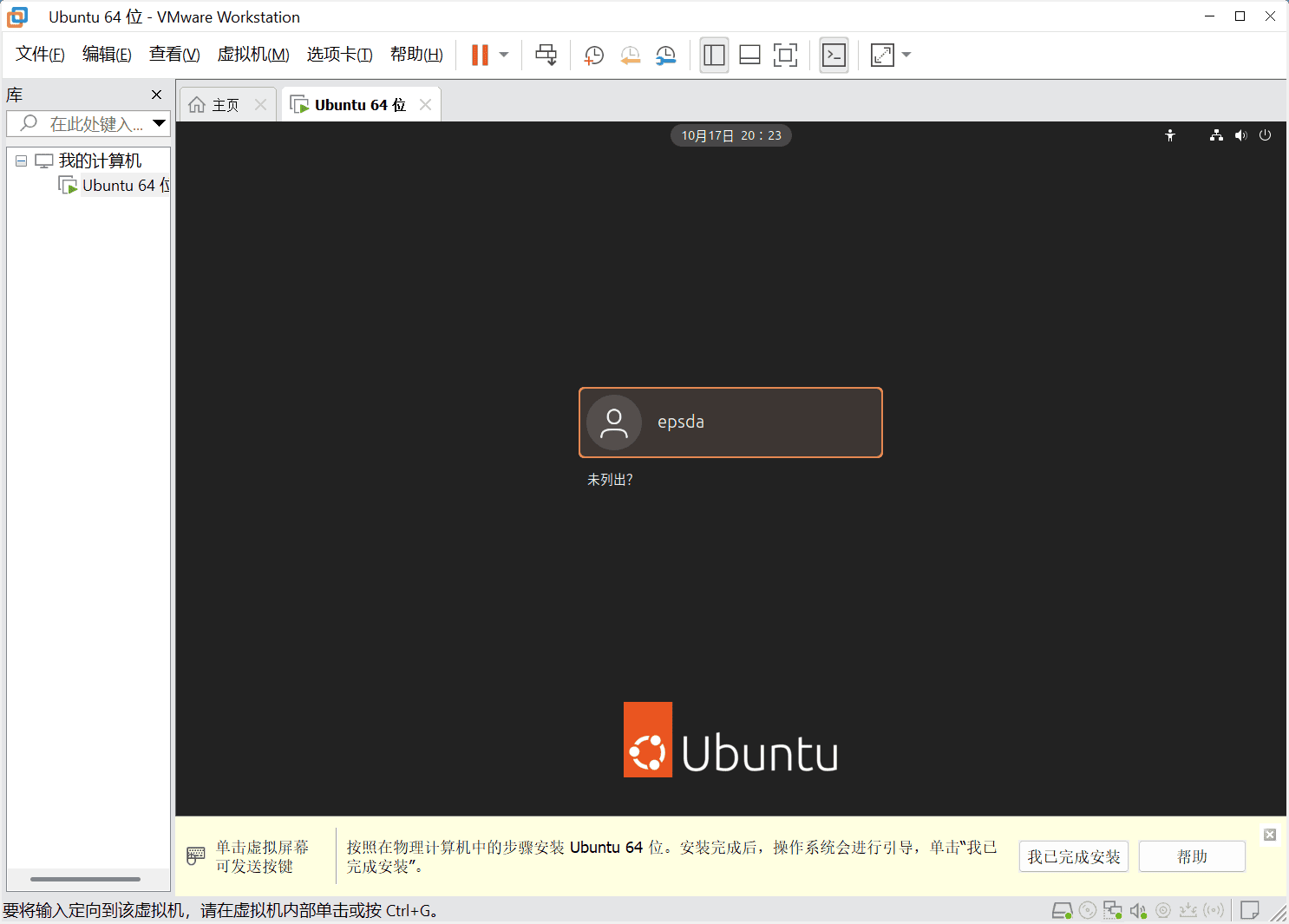The image size is (1289, 924).
Task: Revert the virtual machine to its previous snapshot
Action: [x=631, y=56]
